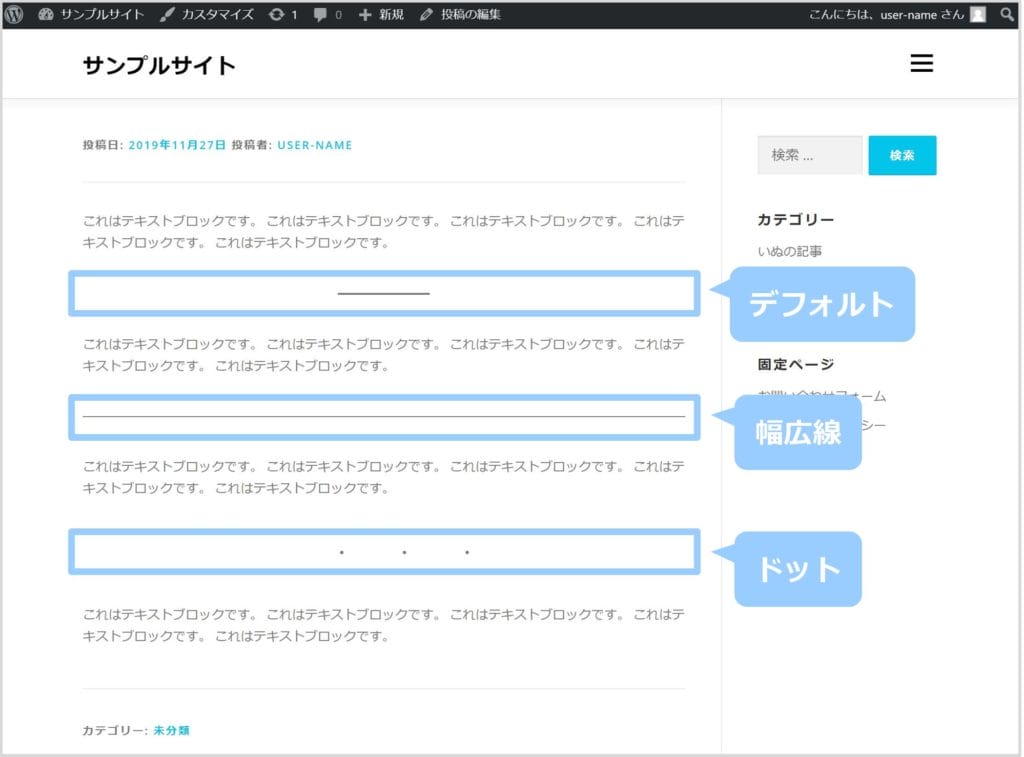Open the いぬの記事 category link
This screenshot has width=1024, height=757.
(x=790, y=252)
